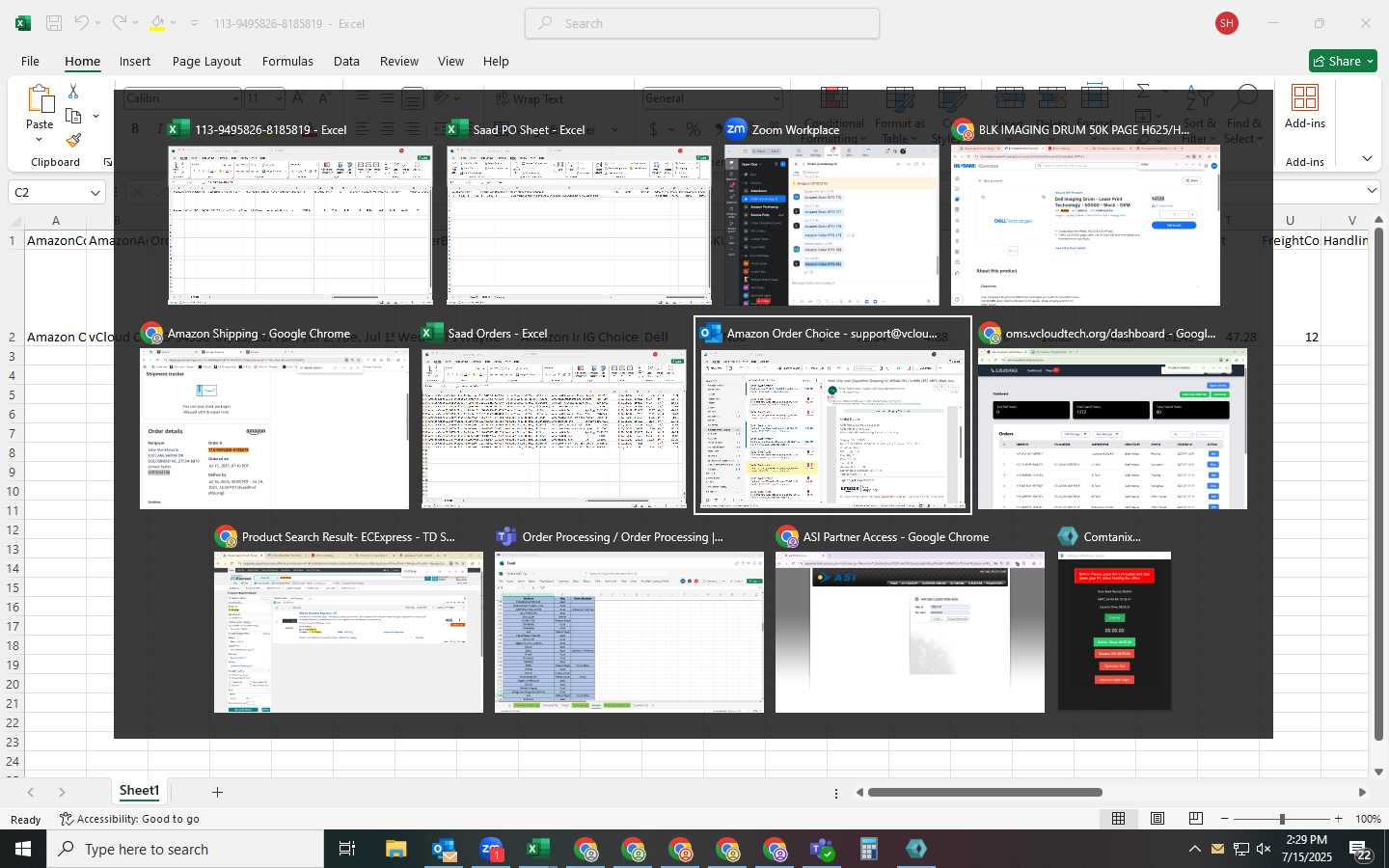The width and height of the screenshot is (1389, 868).
Task: Select the Sheet1 worksheet tab
Action: point(139,791)
